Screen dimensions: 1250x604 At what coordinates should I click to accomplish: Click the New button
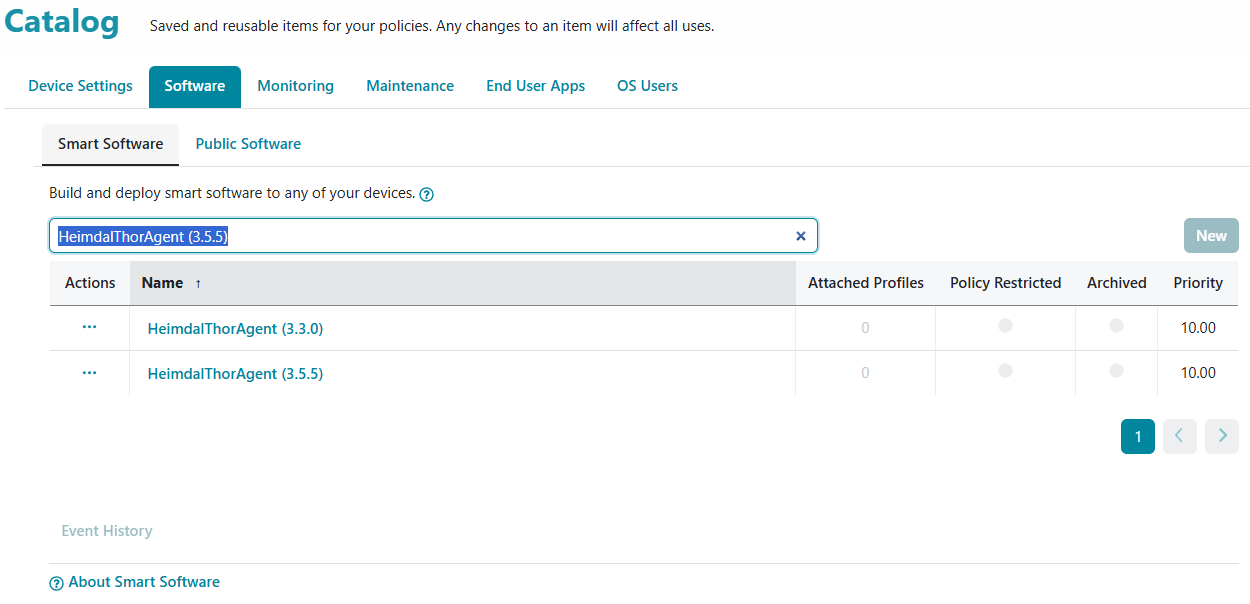(1211, 236)
